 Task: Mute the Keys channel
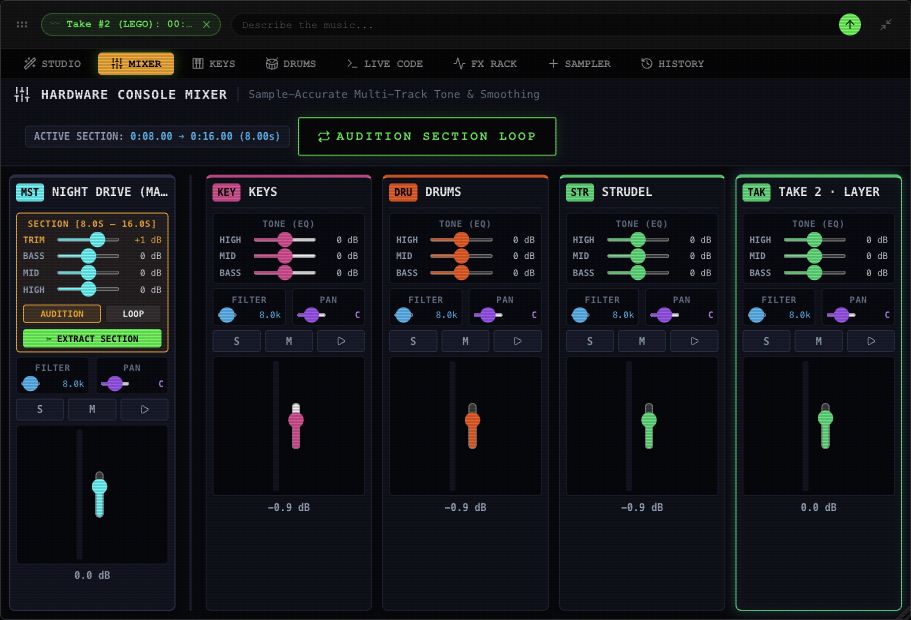coord(289,341)
